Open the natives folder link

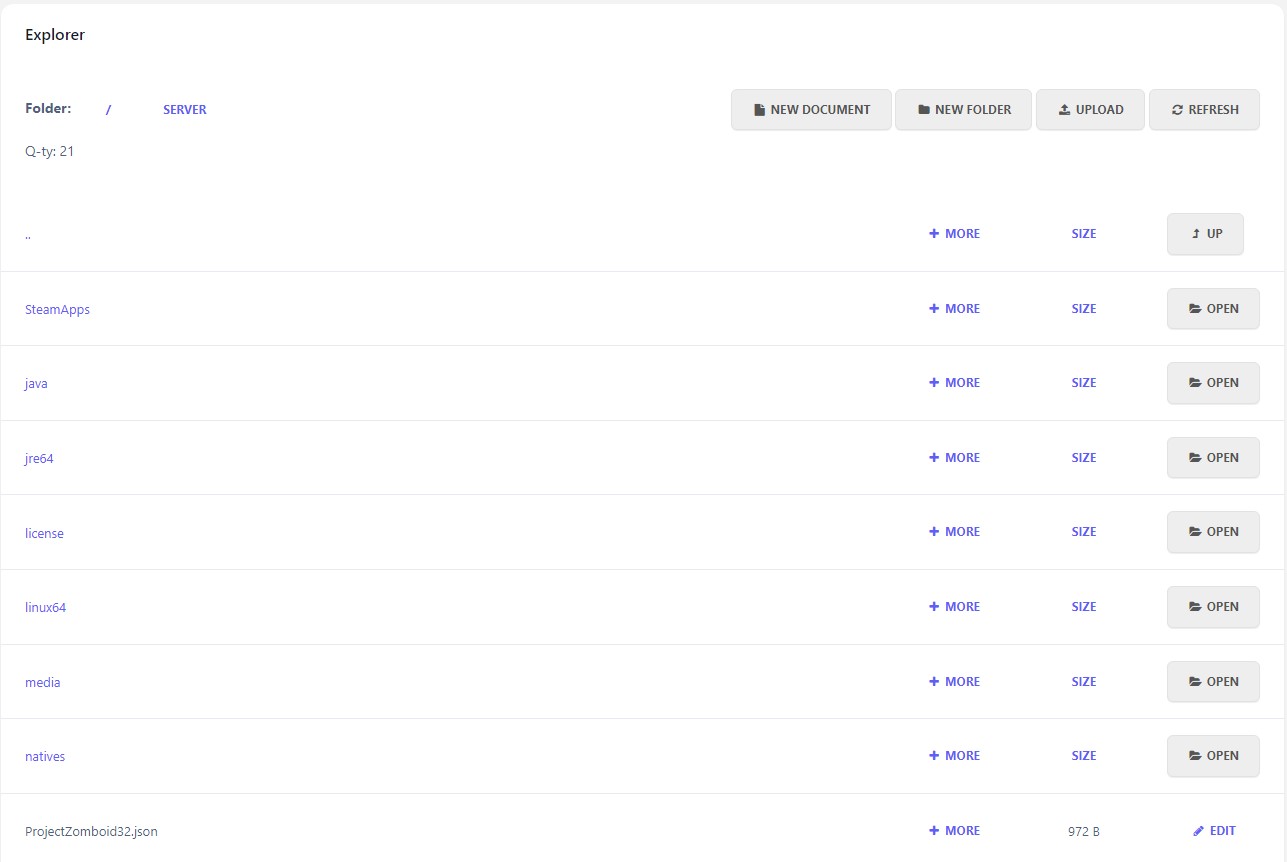44,755
